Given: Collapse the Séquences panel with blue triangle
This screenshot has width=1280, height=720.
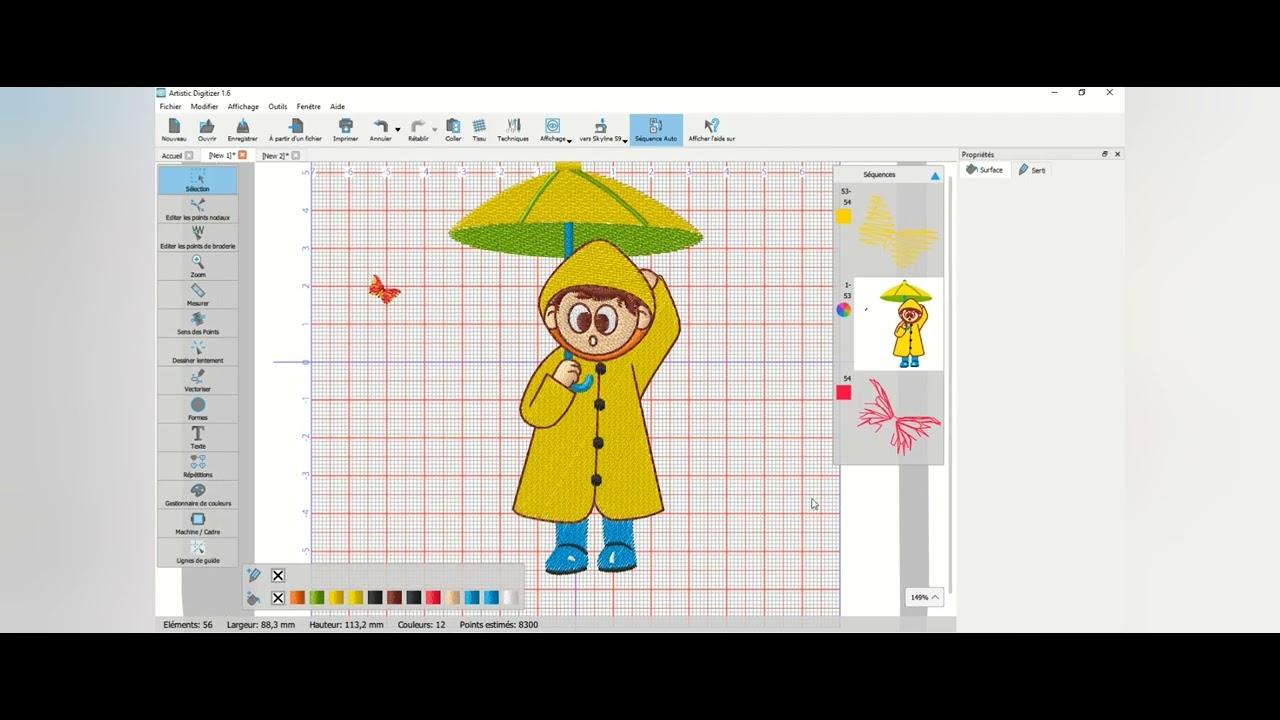Looking at the screenshot, I should tap(935, 175).
